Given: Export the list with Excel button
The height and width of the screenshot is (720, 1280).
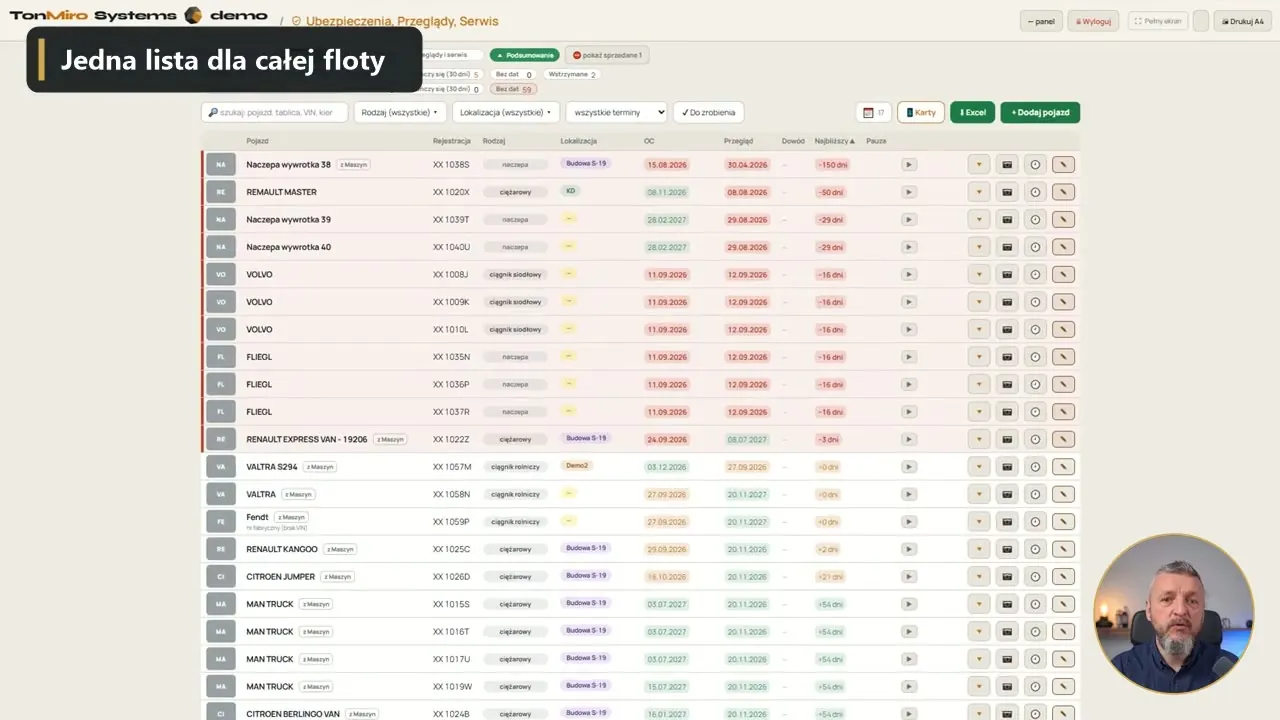Looking at the screenshot, I should (x=973, y=113).
